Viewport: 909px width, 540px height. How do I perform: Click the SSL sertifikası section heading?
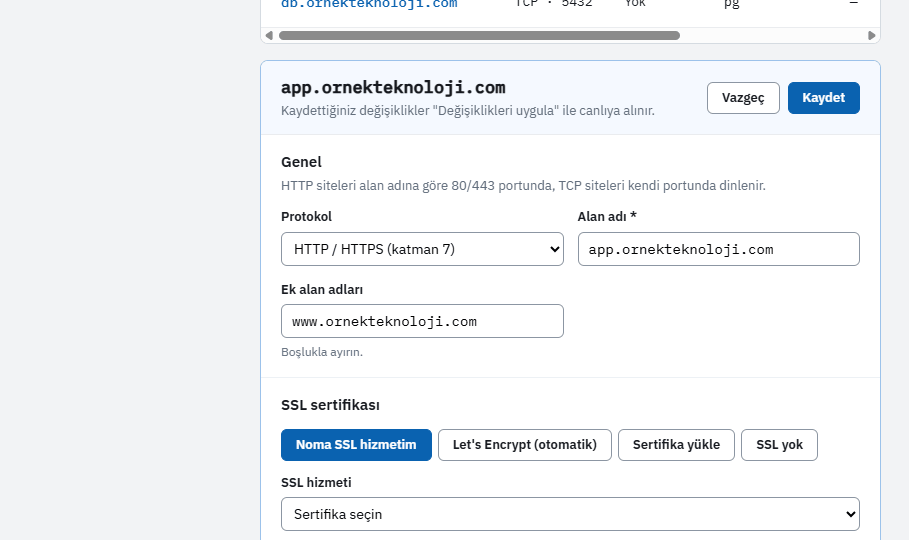330,405
